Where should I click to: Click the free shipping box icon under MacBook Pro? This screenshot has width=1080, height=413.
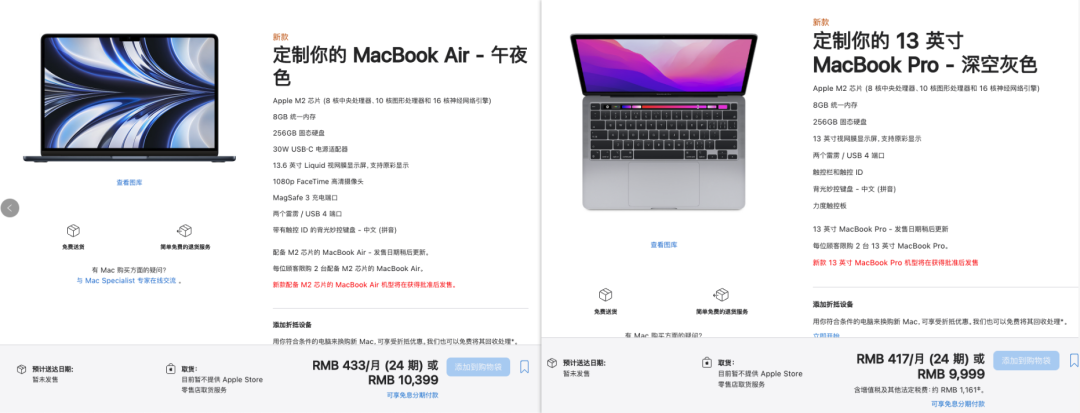605,295
